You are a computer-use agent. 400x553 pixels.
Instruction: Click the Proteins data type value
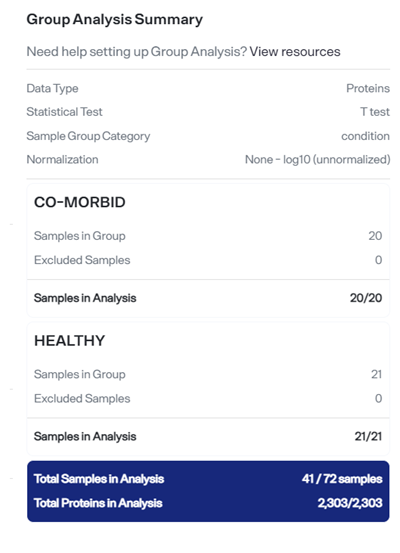pyautogui.click(x=368, y=88)
